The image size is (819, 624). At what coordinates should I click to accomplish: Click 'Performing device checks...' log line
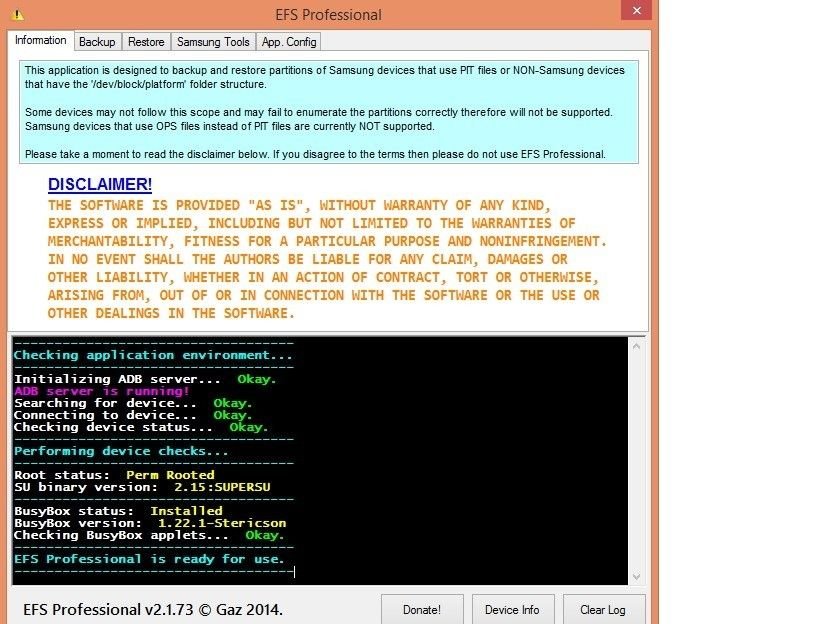pos(121,451)
